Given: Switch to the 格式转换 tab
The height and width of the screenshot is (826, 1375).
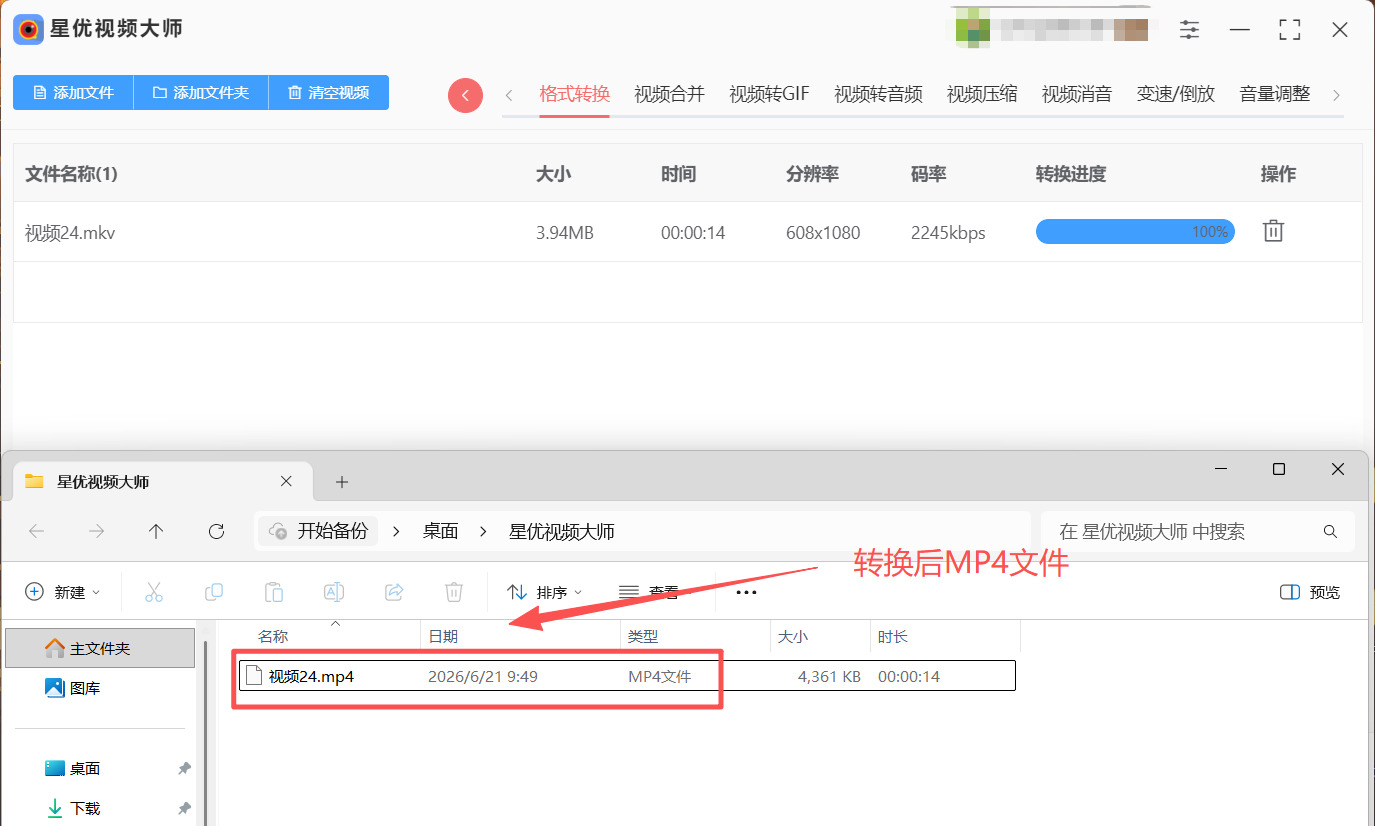Looking at the screenshot, I should point(574,94).
